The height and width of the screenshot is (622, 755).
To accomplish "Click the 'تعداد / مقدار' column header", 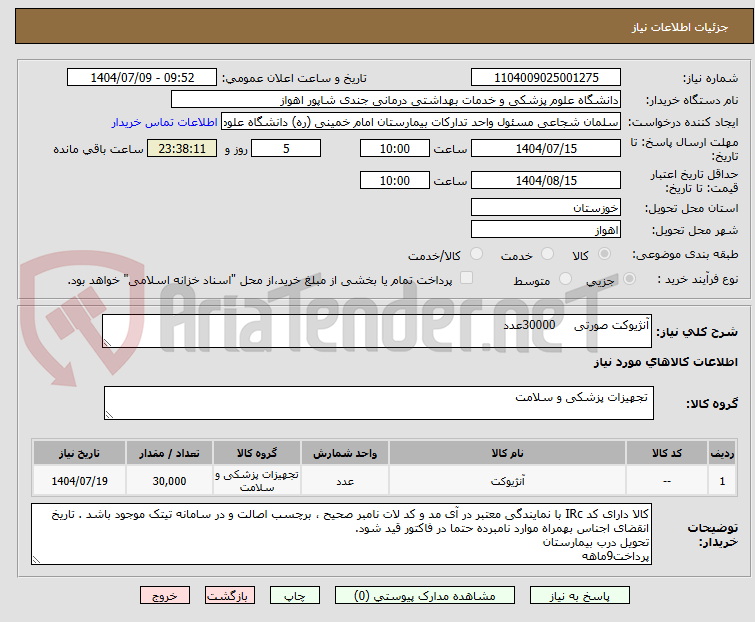I will click(x=169, y=454).
